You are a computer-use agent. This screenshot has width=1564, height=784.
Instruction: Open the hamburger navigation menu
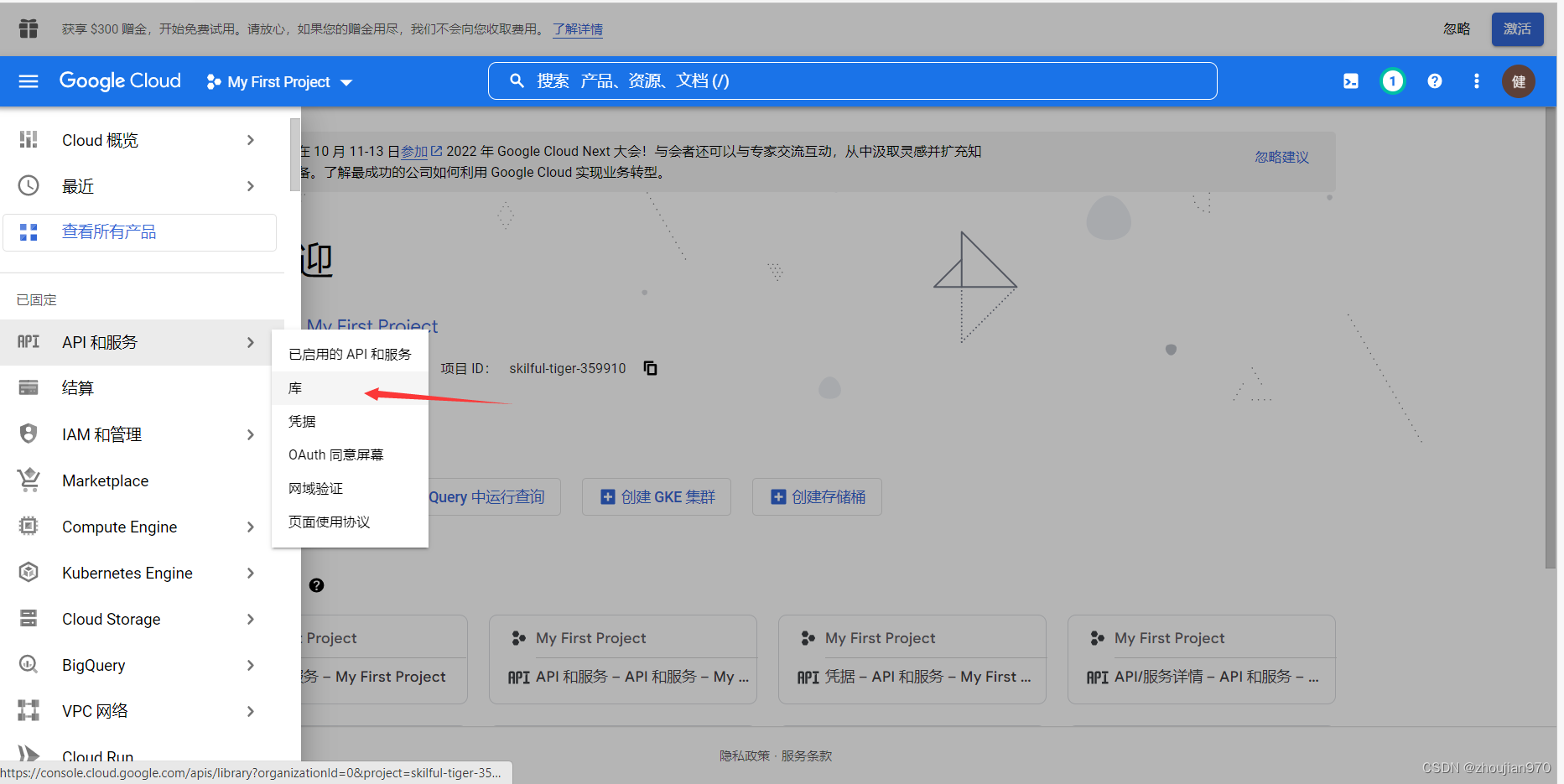[x=29, y=81]
